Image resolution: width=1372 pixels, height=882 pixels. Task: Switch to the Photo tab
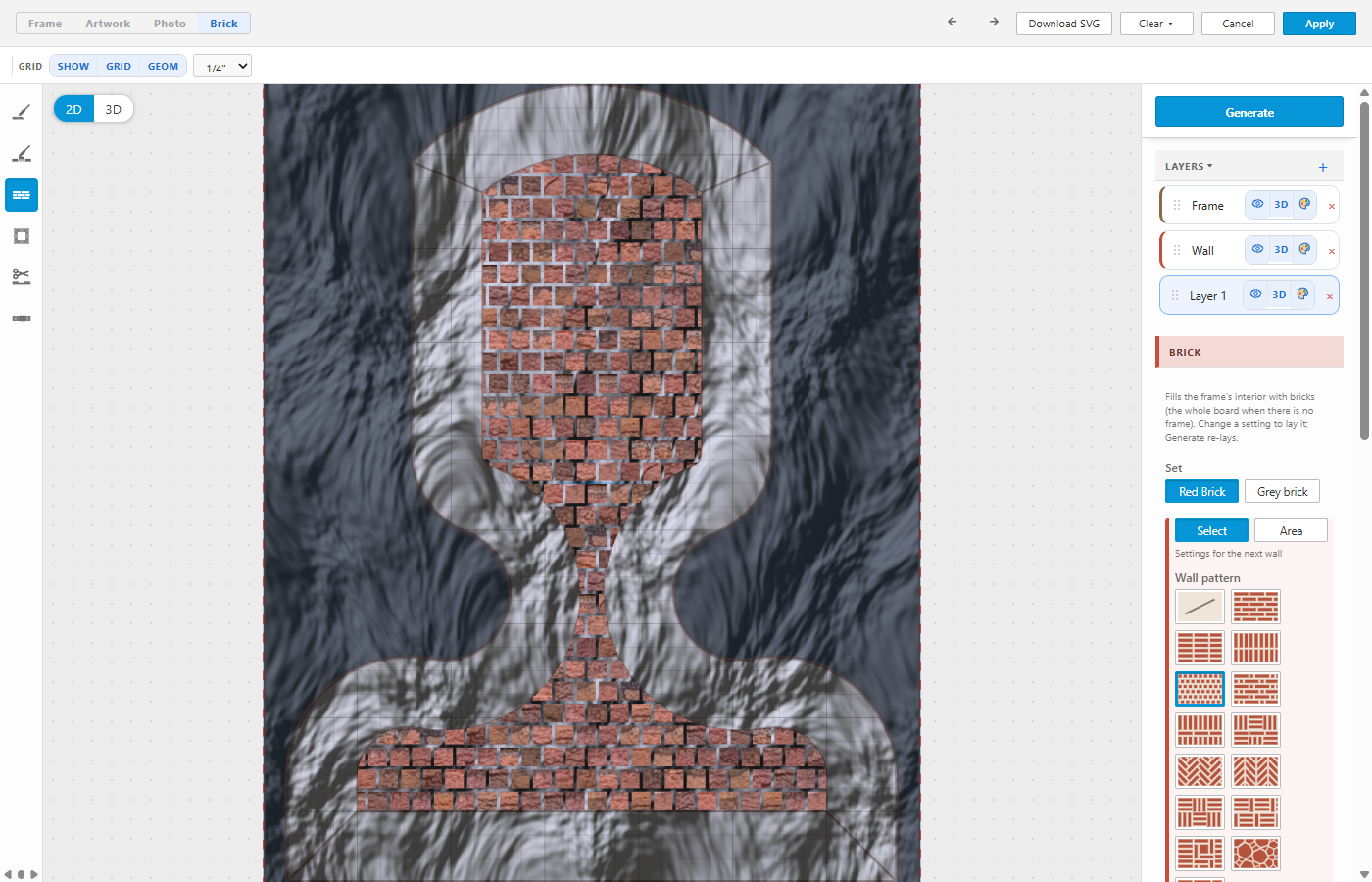coord(170,24)
